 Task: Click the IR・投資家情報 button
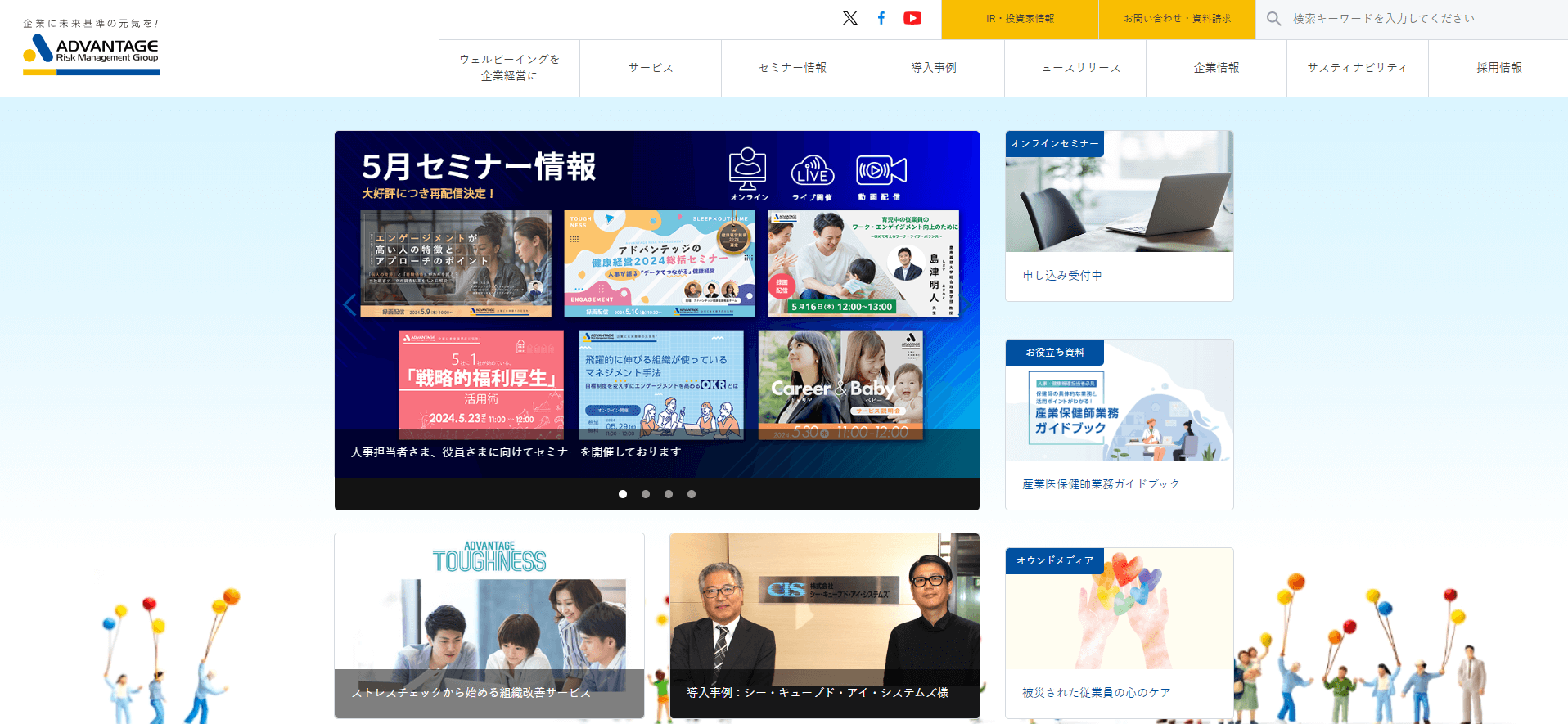pyautogui.click(x=1020, y=19)
